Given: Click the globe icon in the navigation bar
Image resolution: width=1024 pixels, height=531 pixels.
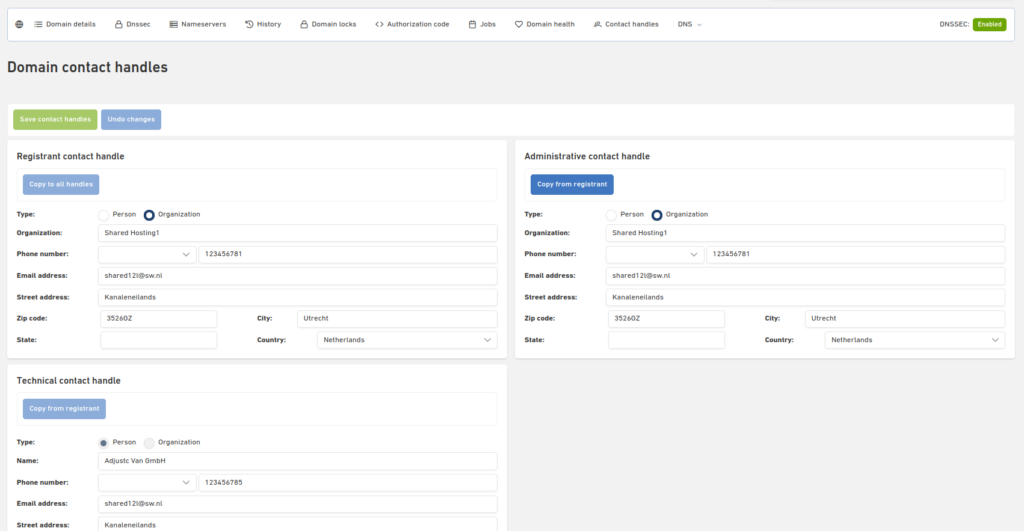Looking at the screenshot, I should (x=19, y=24).
